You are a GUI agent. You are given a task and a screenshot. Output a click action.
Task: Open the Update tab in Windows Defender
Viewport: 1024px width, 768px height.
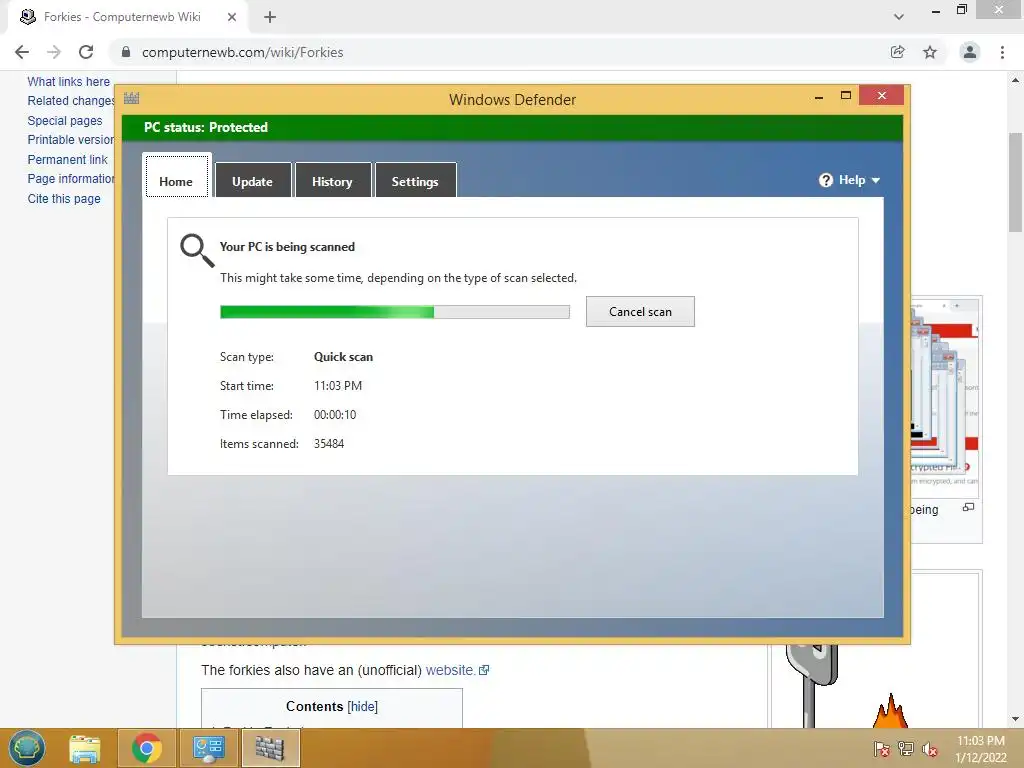[253, 181]
